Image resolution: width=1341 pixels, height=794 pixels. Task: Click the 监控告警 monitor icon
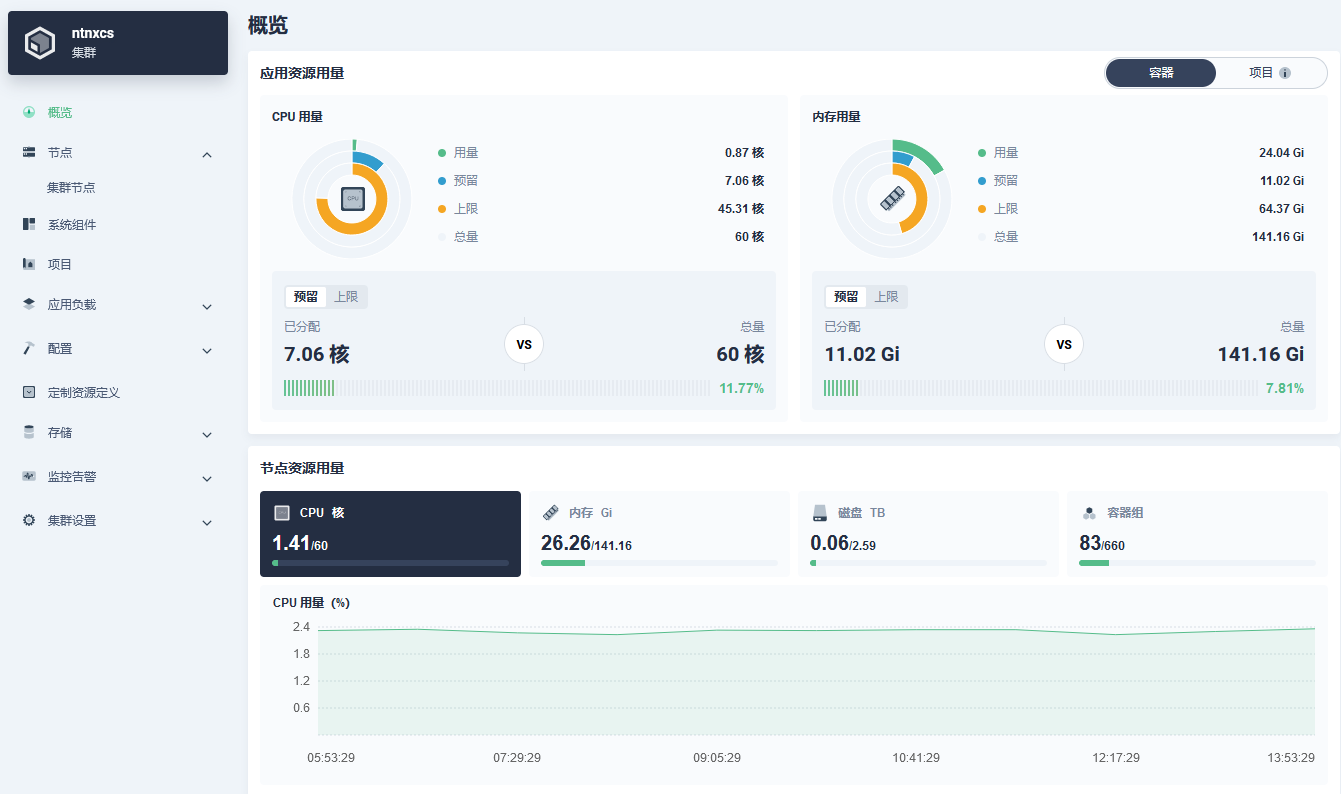click(x=29, y=476)
